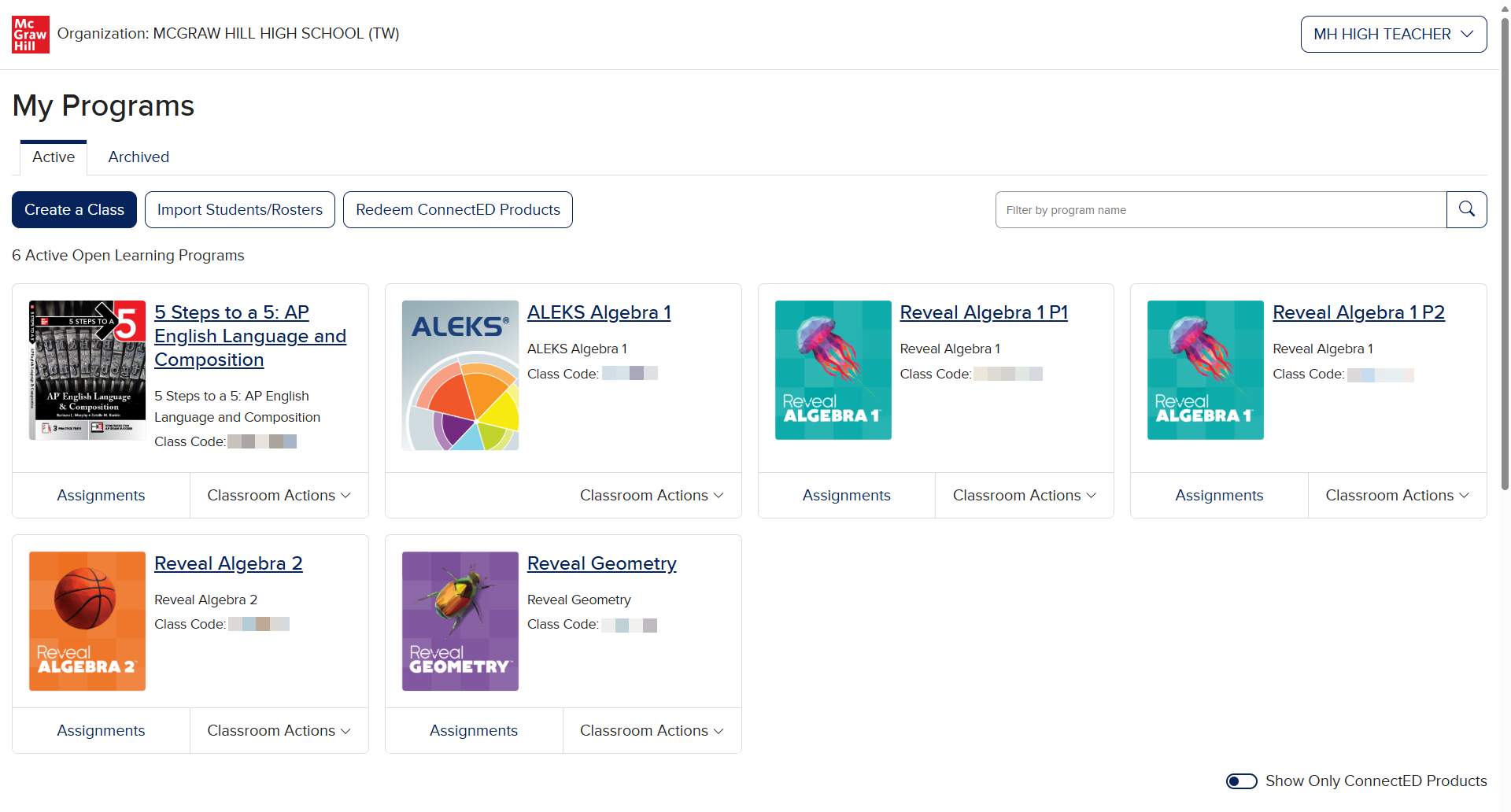Expand Classroom Actions for Reveal Algebra 2
Screen dimensions: 1511x812
279,731
